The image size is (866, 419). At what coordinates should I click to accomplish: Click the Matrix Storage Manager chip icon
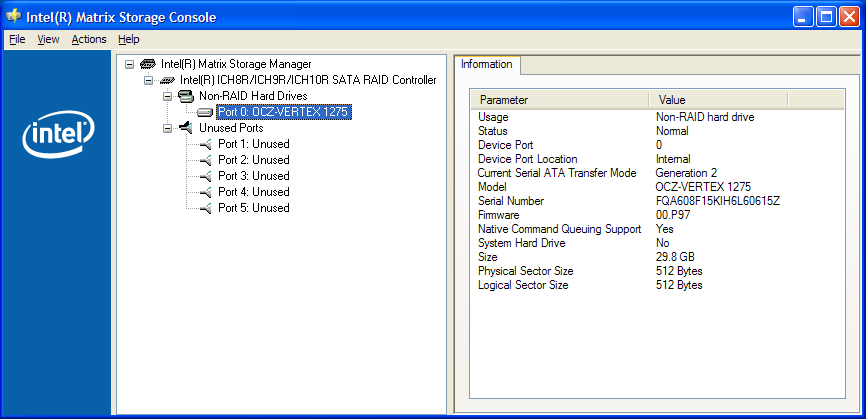pos(148,64)
